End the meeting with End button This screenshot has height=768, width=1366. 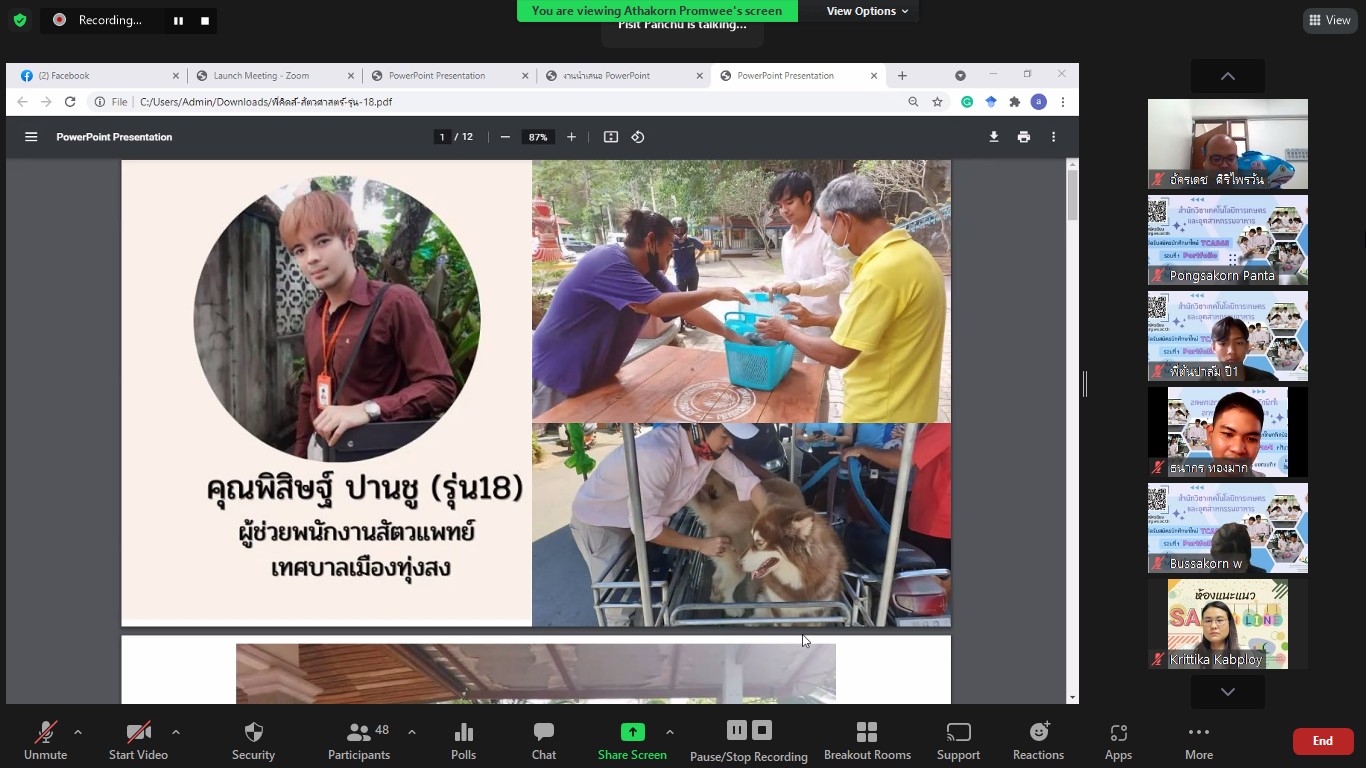1322,741
